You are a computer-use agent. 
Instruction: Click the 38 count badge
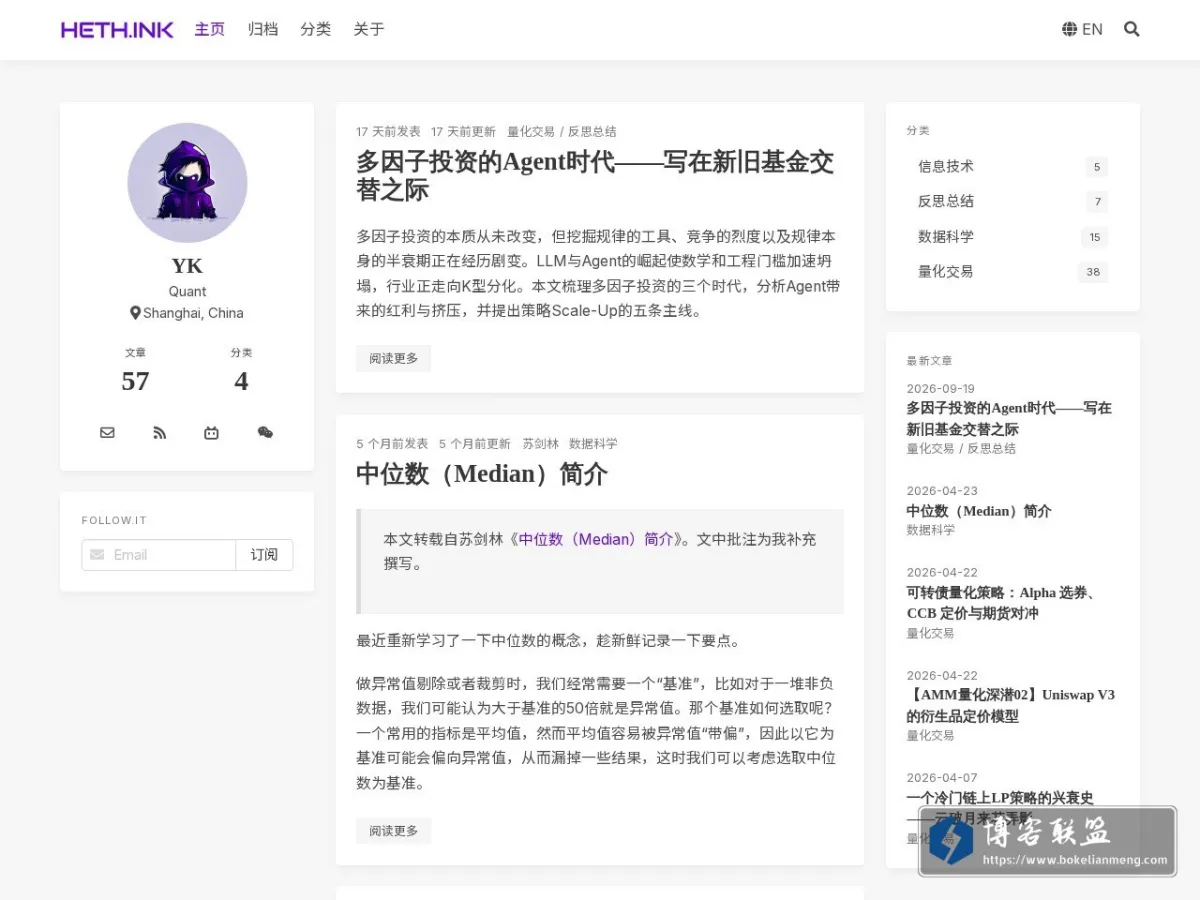coord(1093,272)
